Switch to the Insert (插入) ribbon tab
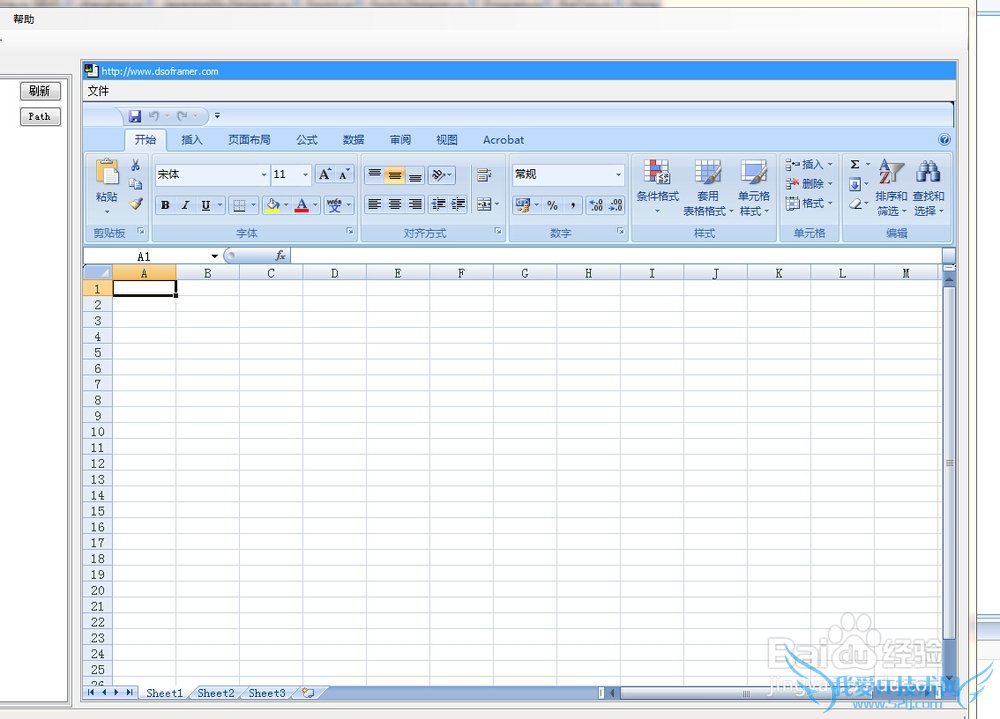 click(x=192, y=140)
